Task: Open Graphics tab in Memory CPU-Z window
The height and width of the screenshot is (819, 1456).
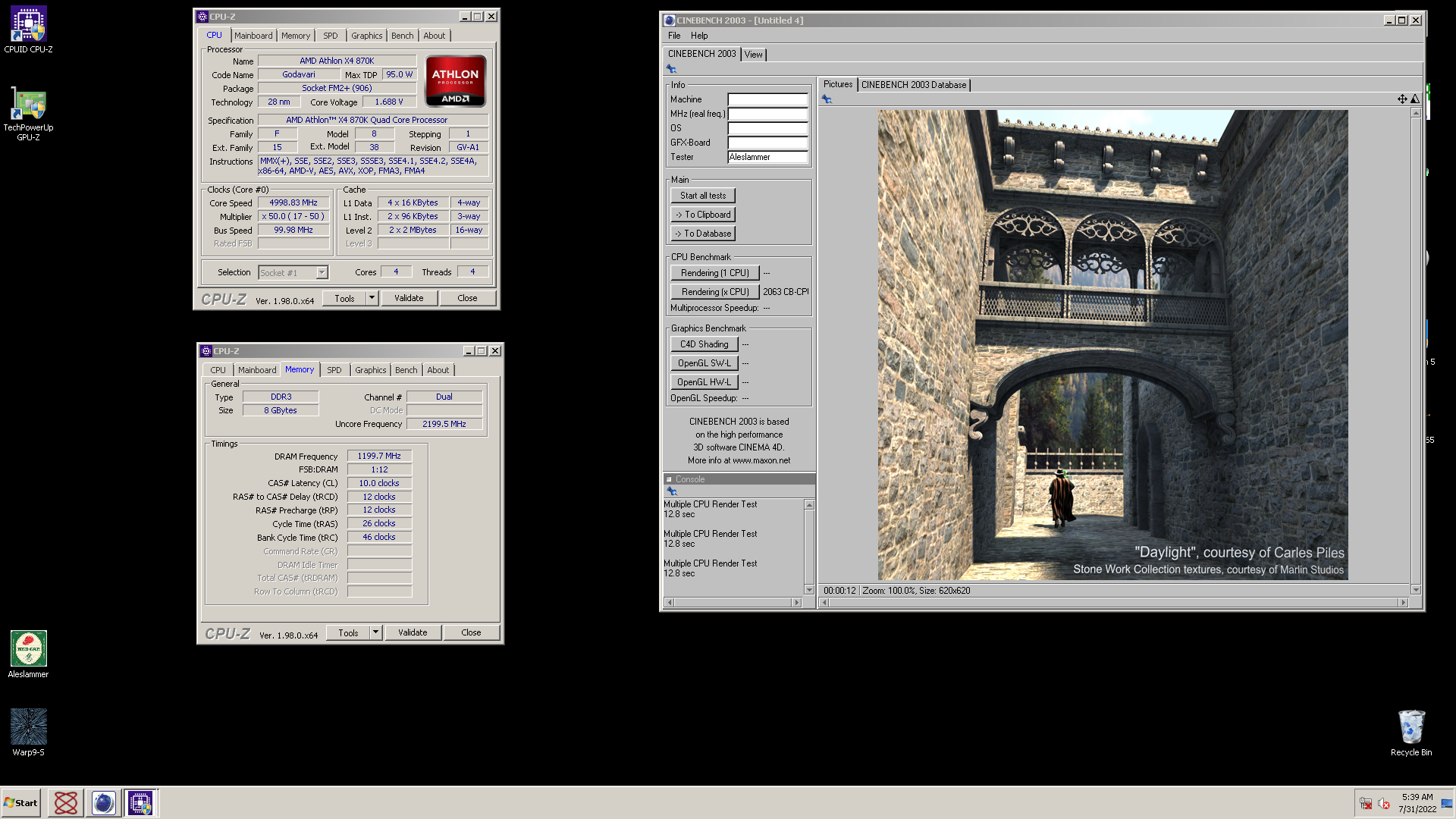Action: [x=371, y=370]
